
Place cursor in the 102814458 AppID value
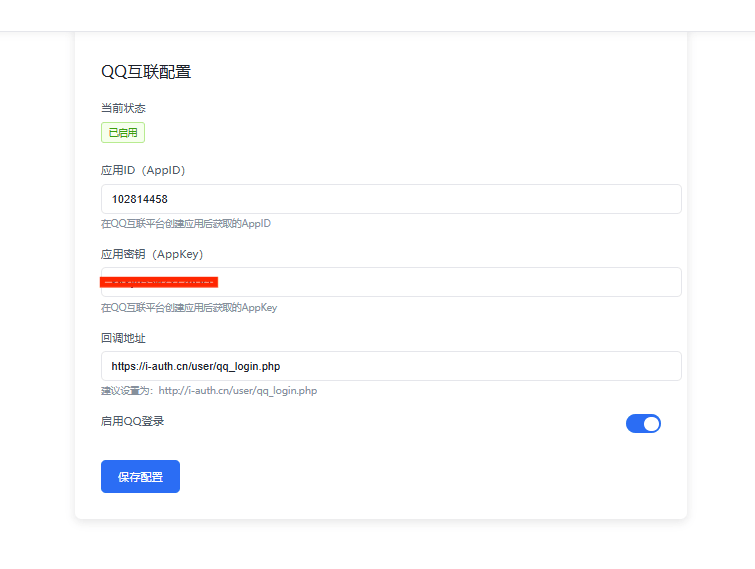[x=140, y=199]
